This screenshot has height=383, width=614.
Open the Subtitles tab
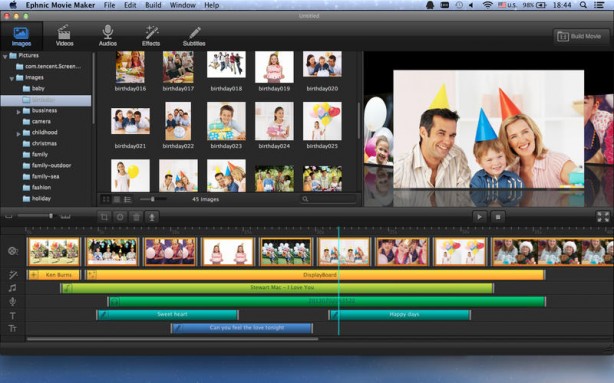(x=194, y=36)
